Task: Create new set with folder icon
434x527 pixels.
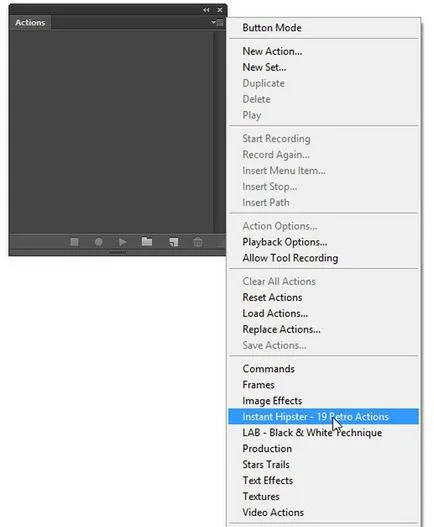Action: (x=147, y=241)
